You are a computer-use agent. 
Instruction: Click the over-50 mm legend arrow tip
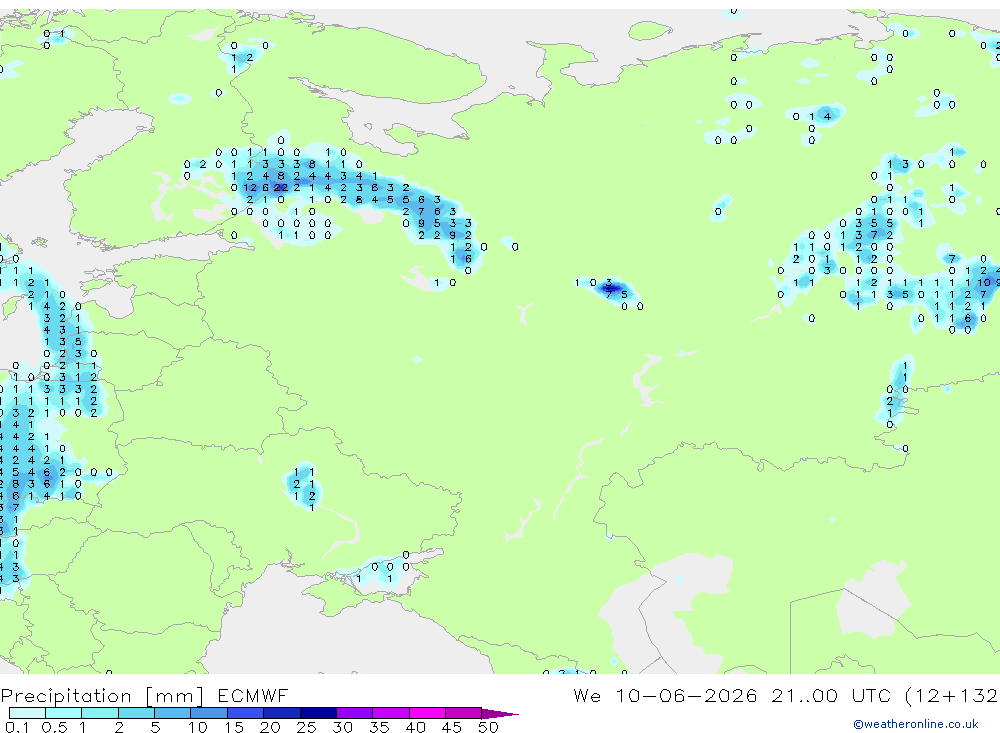(x=500, y=713)
